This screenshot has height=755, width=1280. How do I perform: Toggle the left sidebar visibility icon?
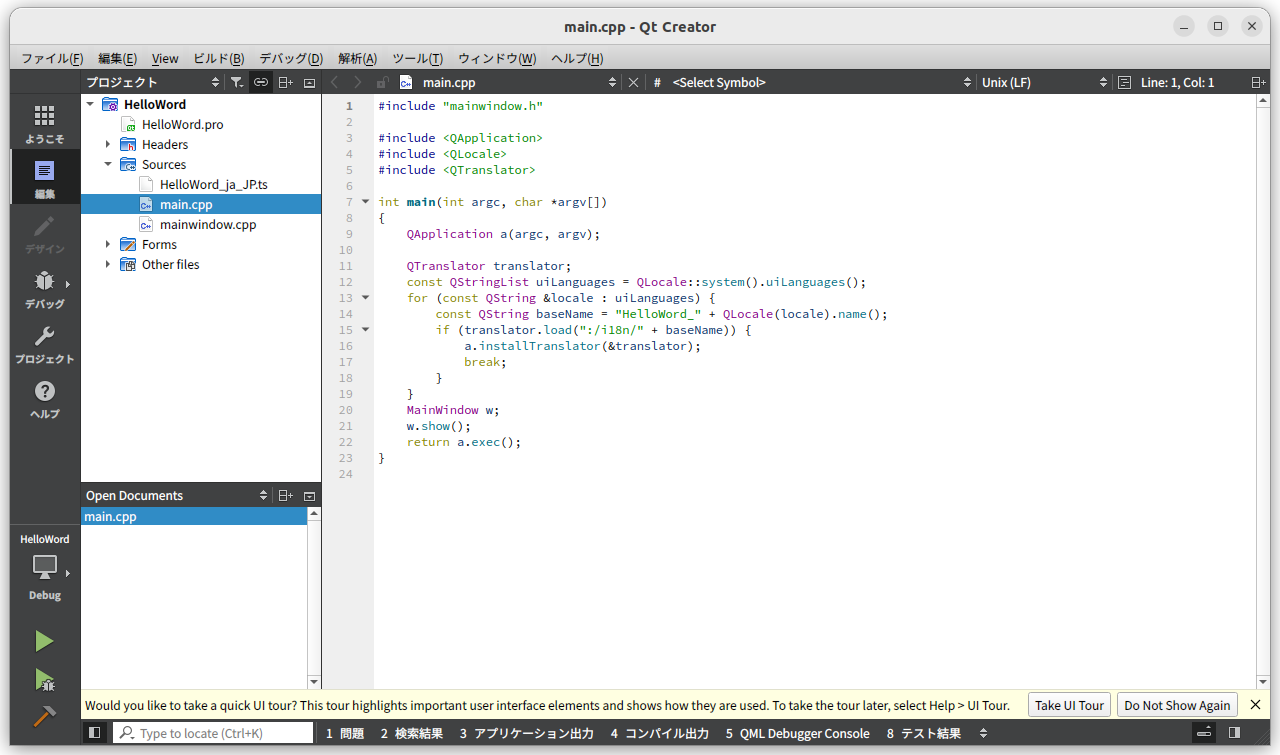coord(94,732)
